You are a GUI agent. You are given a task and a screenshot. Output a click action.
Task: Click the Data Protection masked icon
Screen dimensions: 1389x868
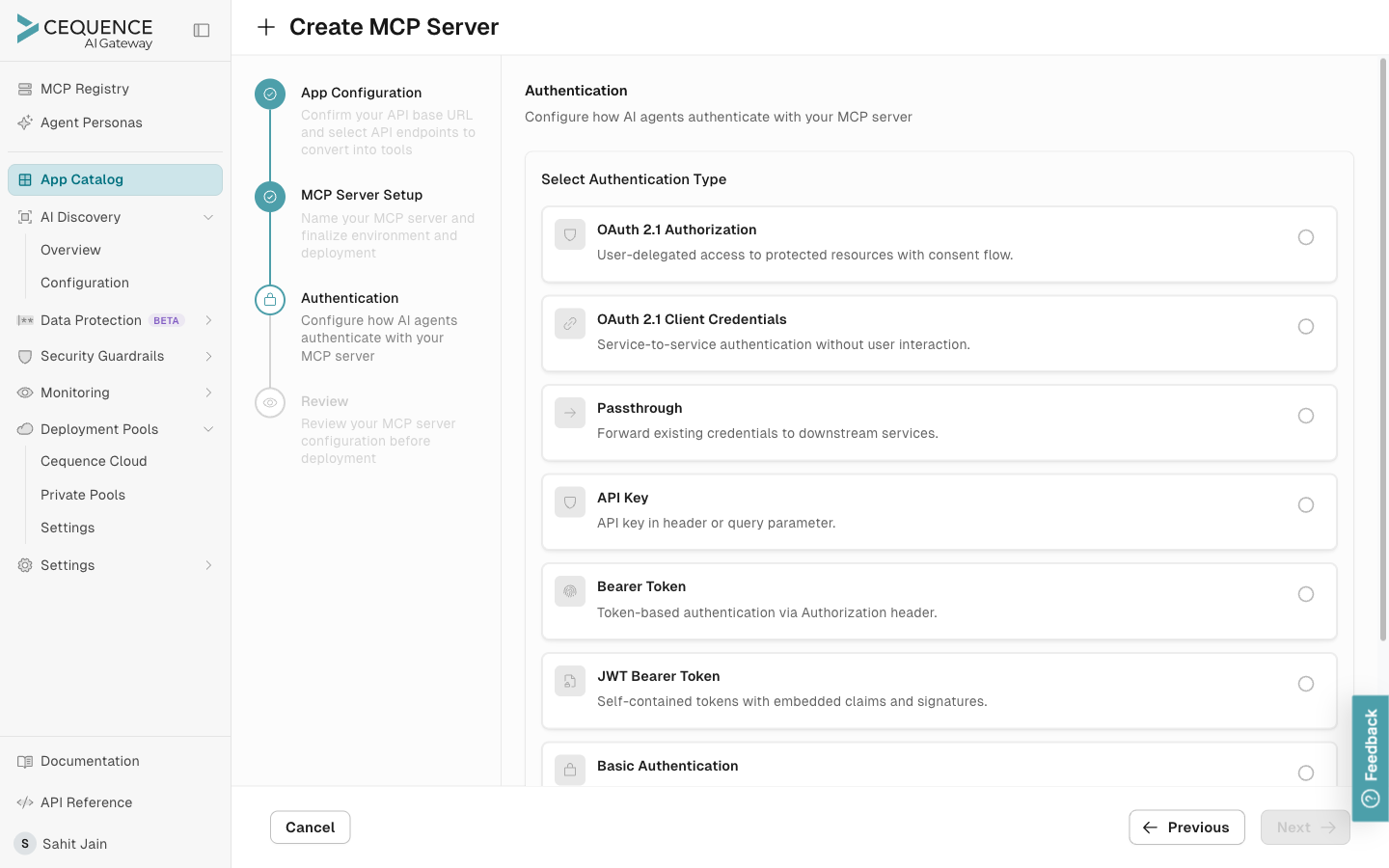click(x=25, y=320)
